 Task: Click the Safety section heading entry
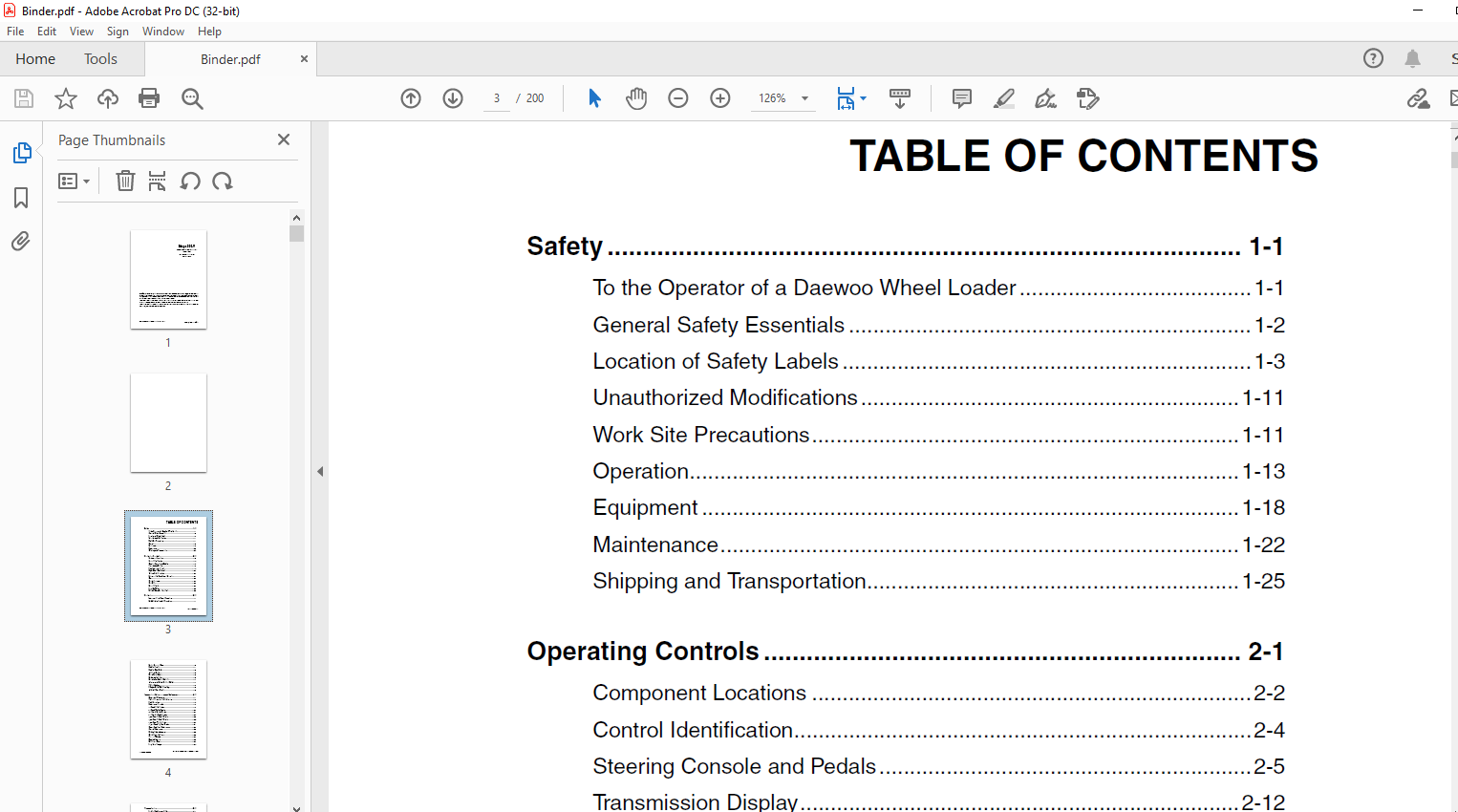pos(905,246)
